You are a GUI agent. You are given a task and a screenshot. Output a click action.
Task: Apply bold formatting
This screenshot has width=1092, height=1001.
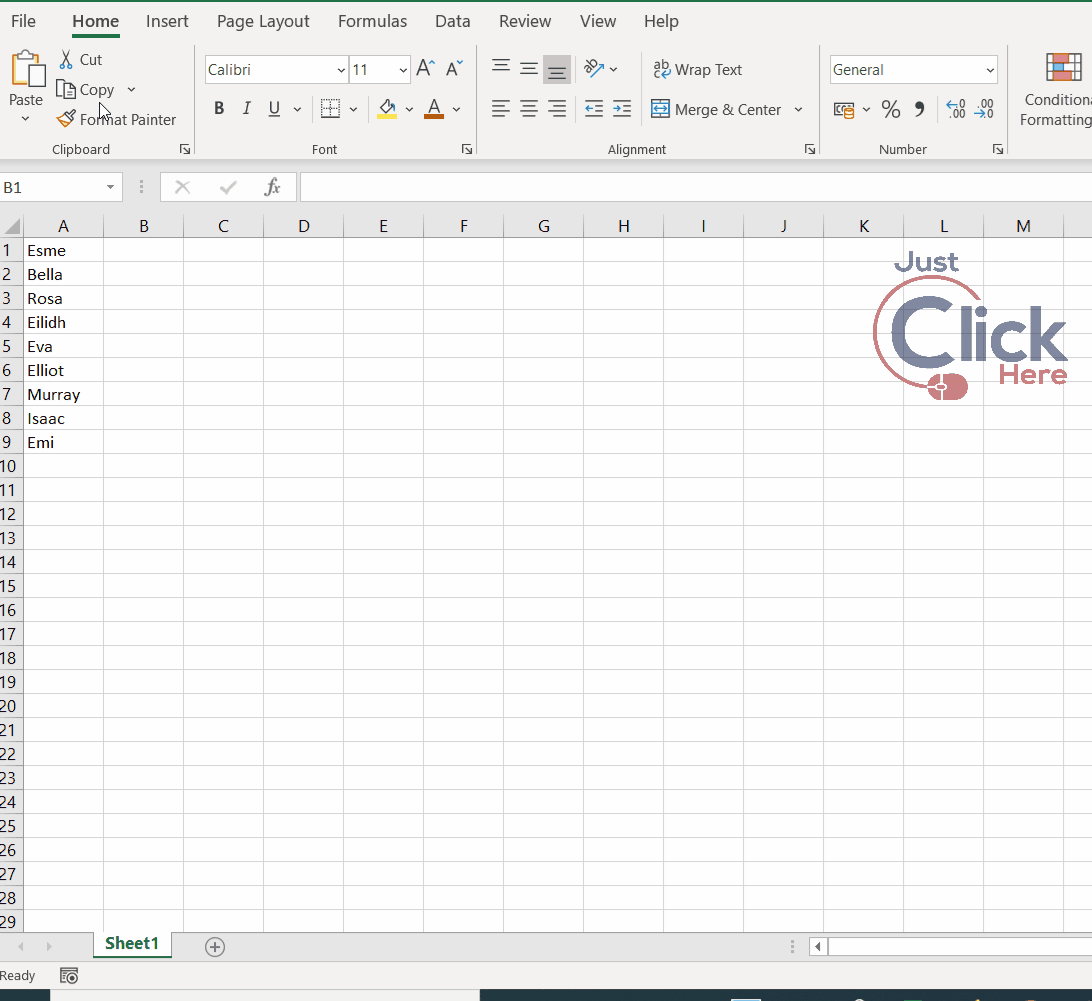pos(218,108)
